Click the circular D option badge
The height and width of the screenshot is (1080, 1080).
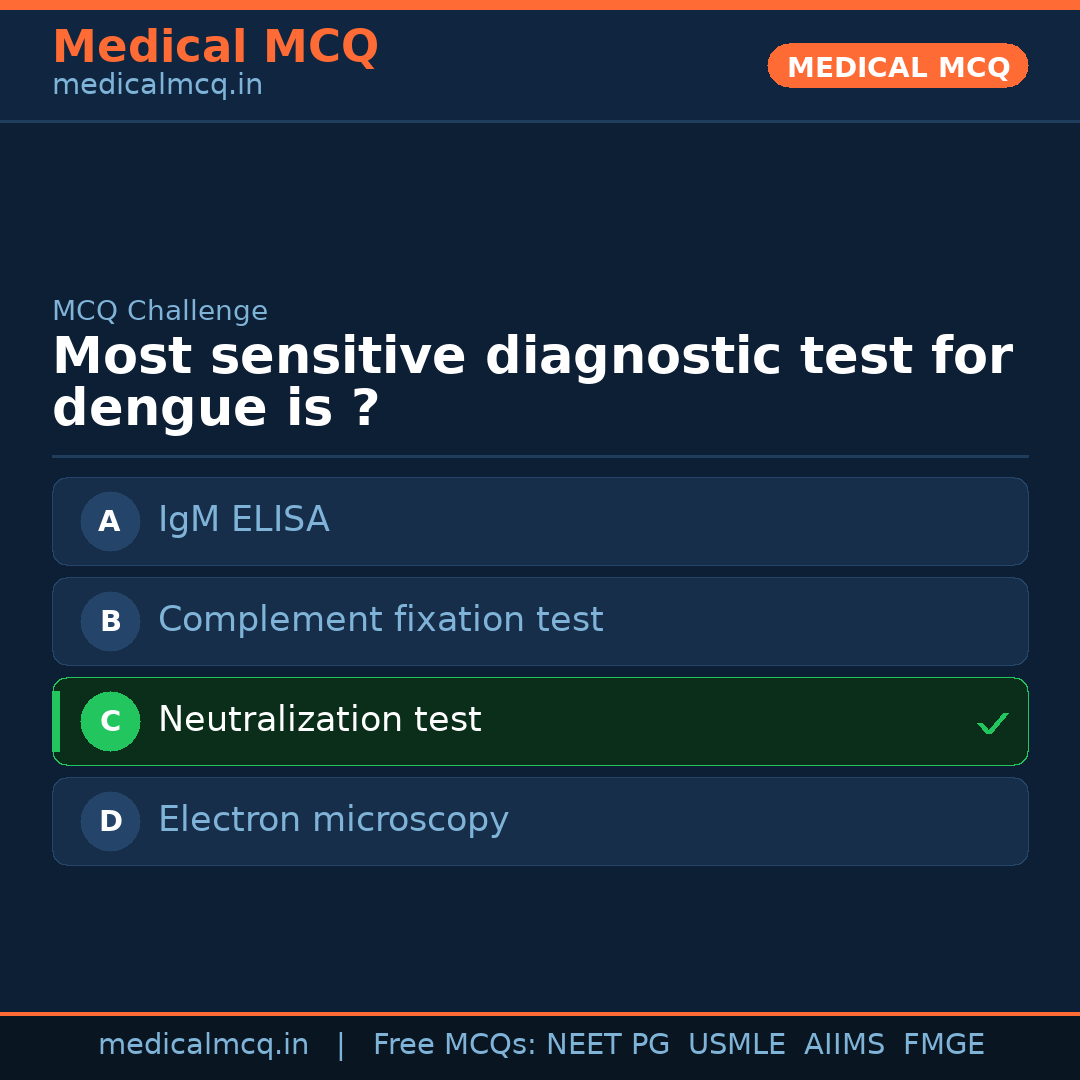tap(110, 821)
